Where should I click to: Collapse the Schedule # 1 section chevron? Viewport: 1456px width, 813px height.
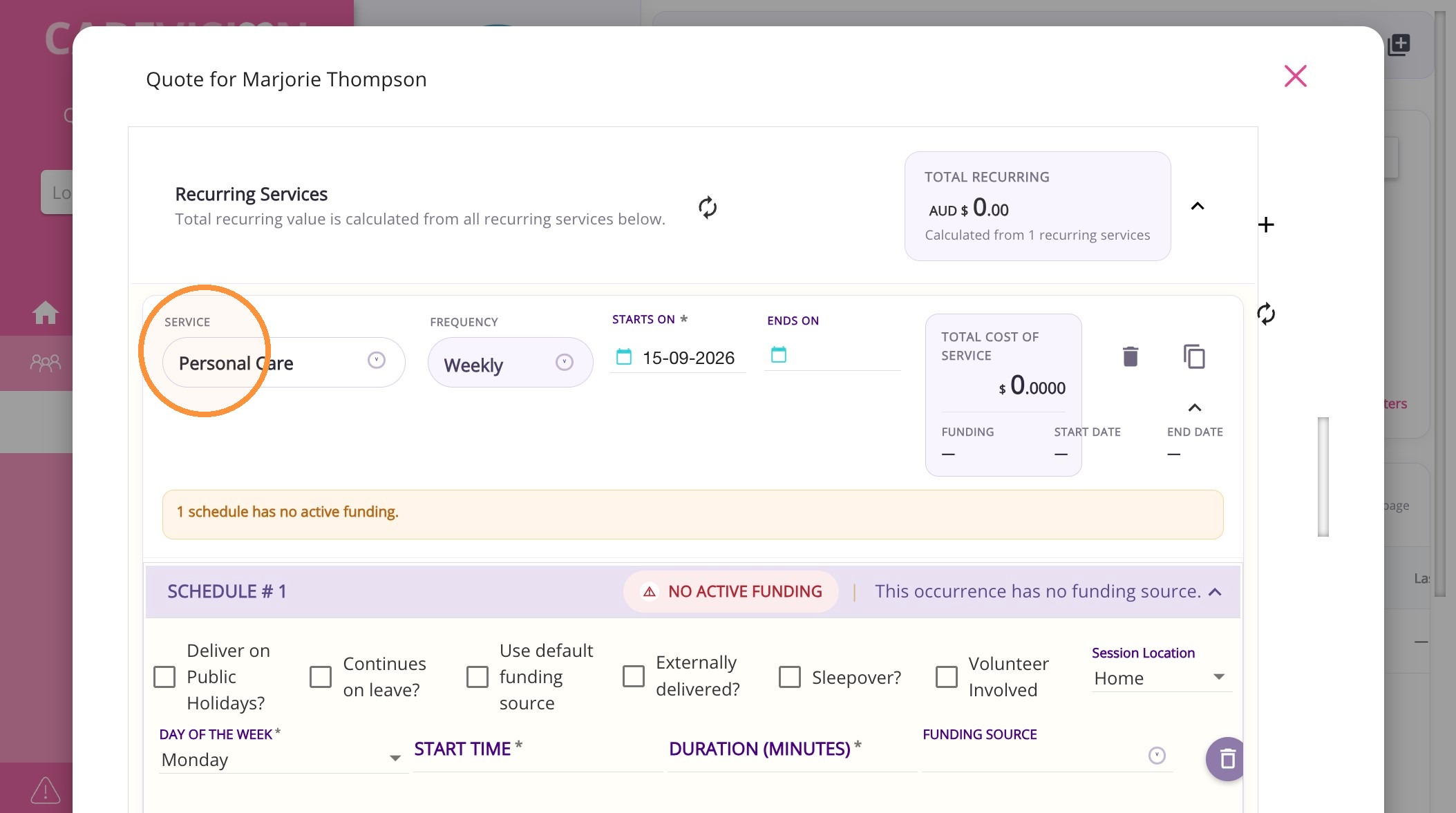click(1216, 592)
